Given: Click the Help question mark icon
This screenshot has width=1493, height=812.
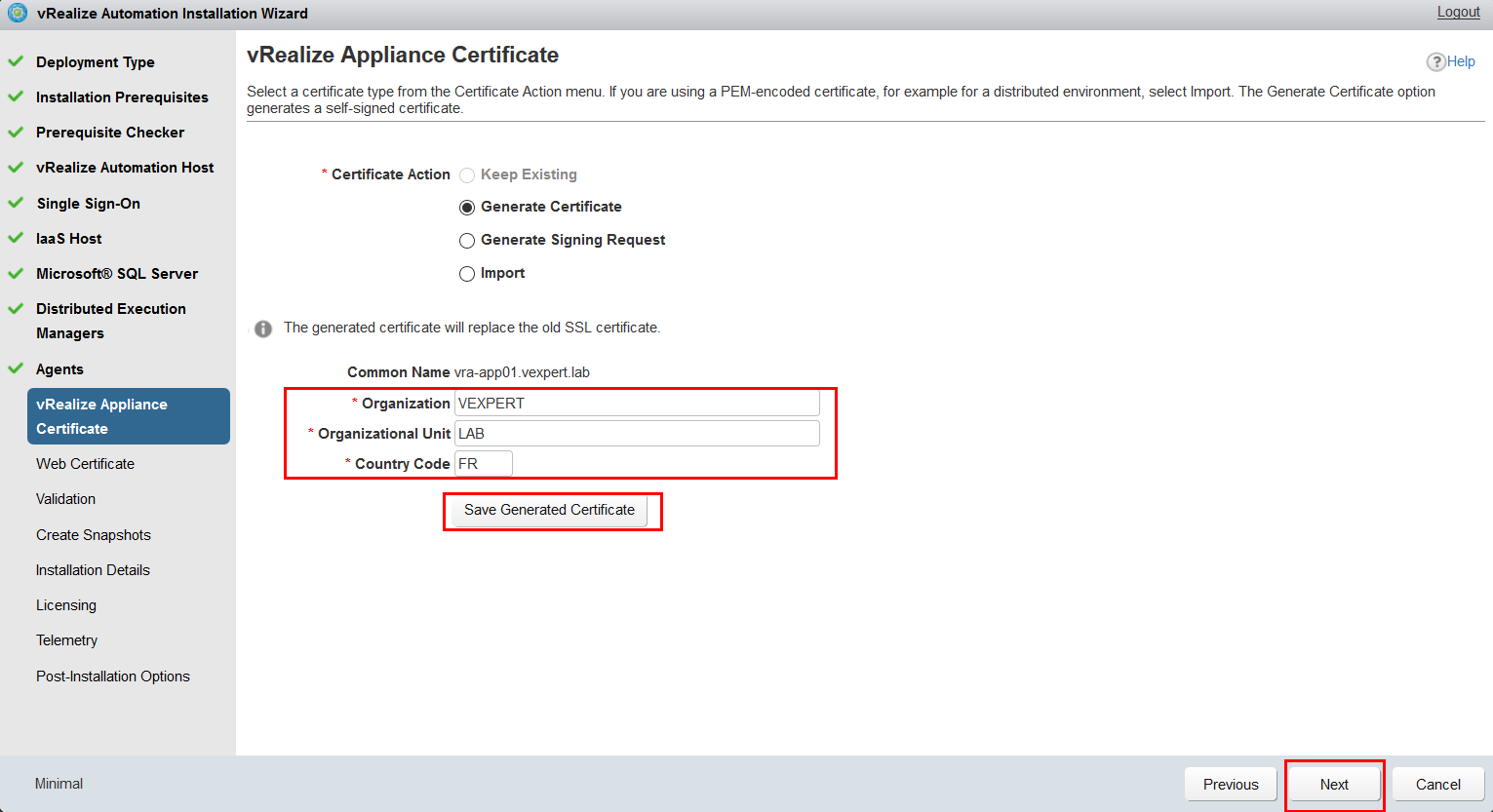Looking at the screenshot, I should pos(1435,61).
